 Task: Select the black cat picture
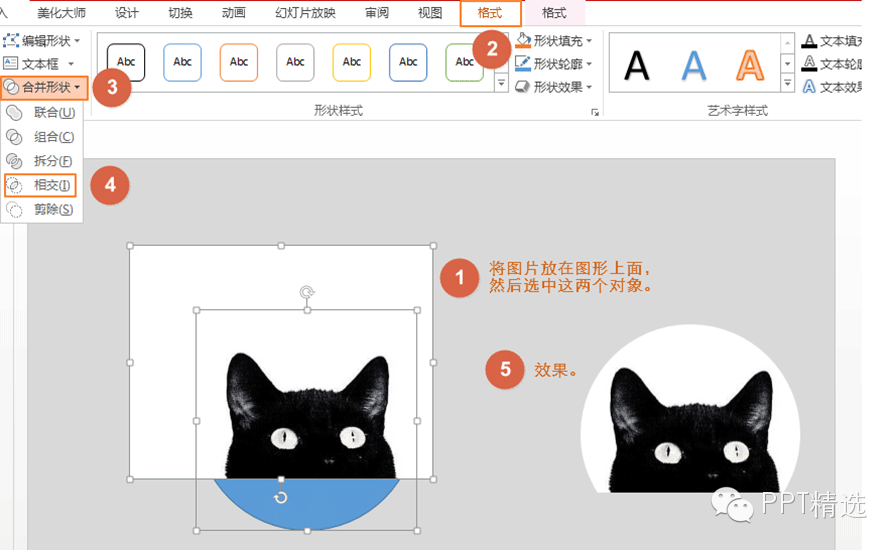(311, 415)
